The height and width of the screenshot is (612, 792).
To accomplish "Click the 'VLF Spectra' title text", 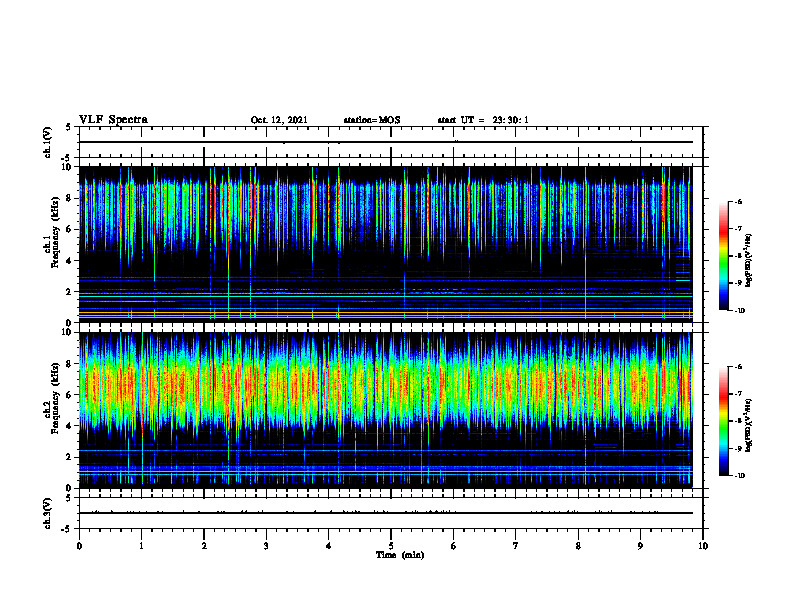I will [x=113, y=119].
